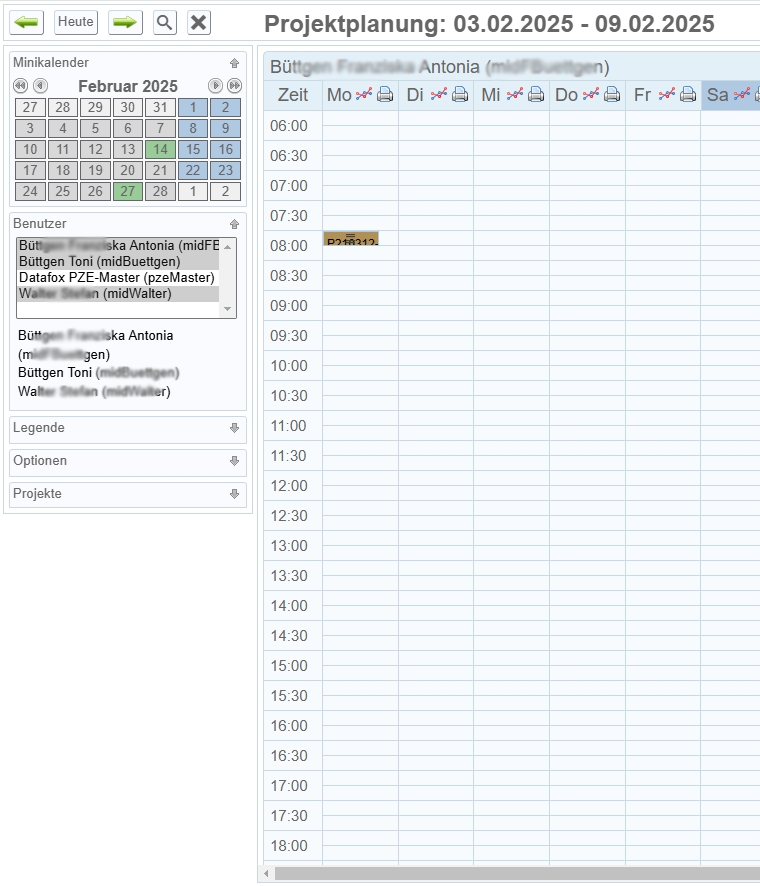This screenshot has width=760, height=886.
Task: Print Tuesday with printer icon
Action: point(460,94)
